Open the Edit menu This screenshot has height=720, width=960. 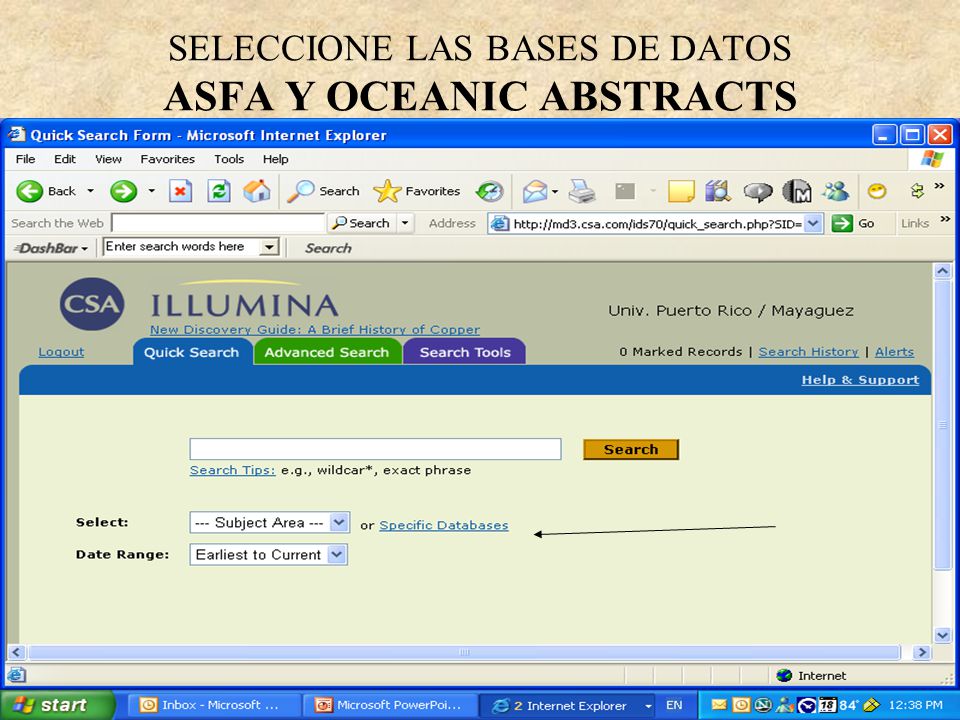[65, 159]
